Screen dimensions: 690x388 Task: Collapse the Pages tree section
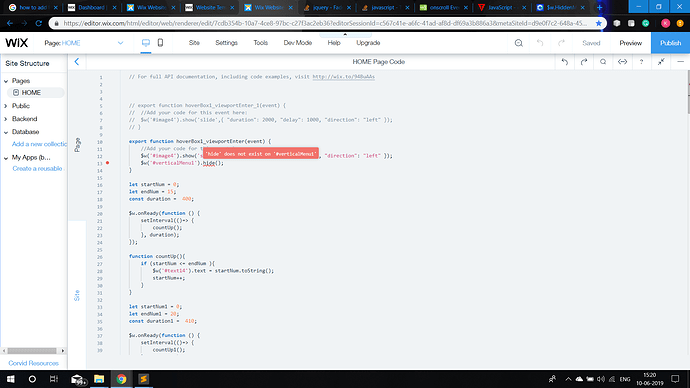click(6, 81)
